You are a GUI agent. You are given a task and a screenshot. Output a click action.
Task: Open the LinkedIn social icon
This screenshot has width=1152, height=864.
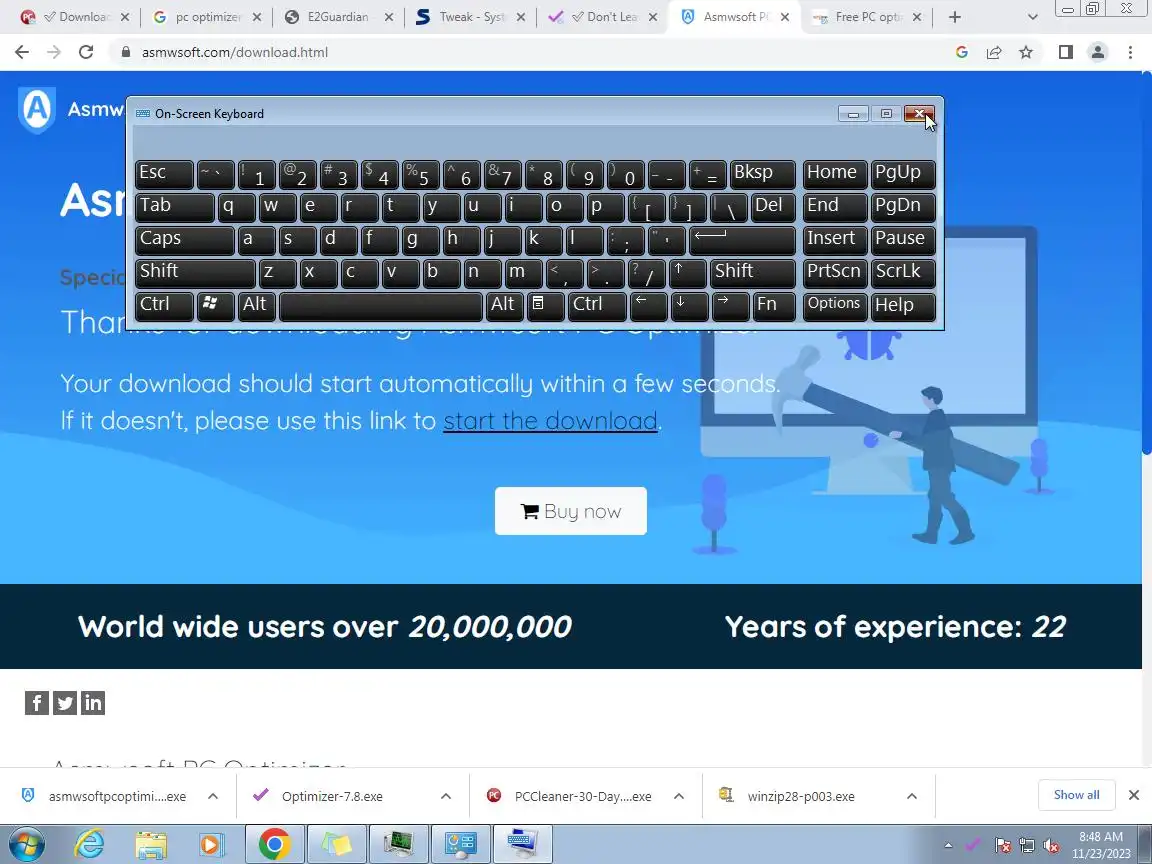(93, 703)
